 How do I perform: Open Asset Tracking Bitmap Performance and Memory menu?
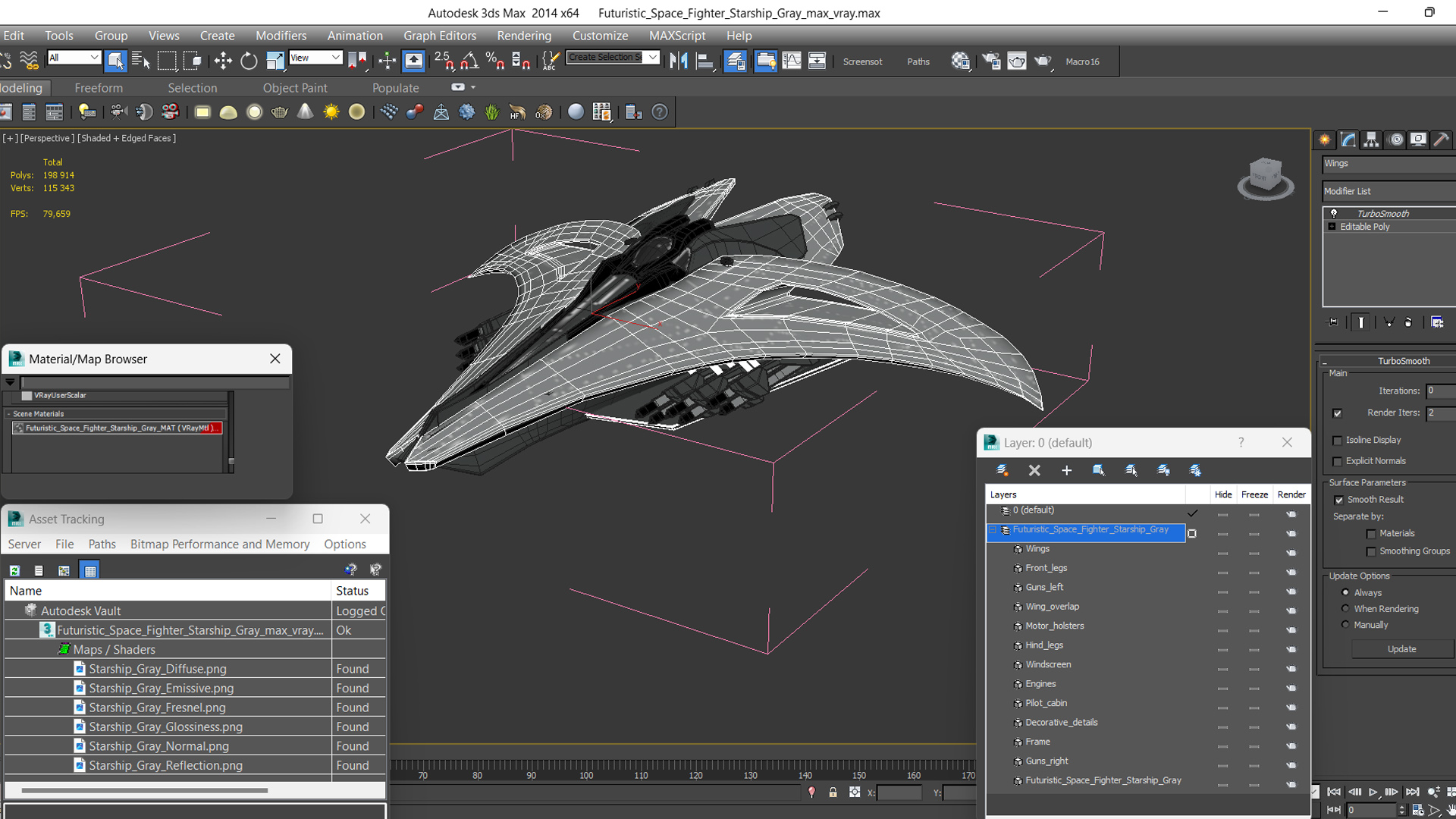(220, 544)
